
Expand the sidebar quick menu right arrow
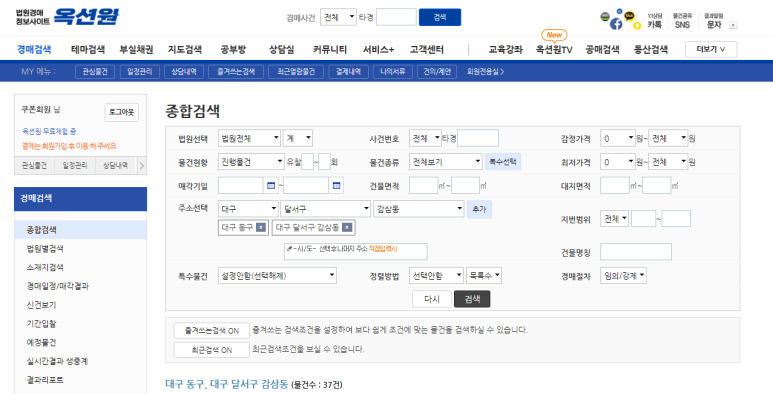coord(141,166)
